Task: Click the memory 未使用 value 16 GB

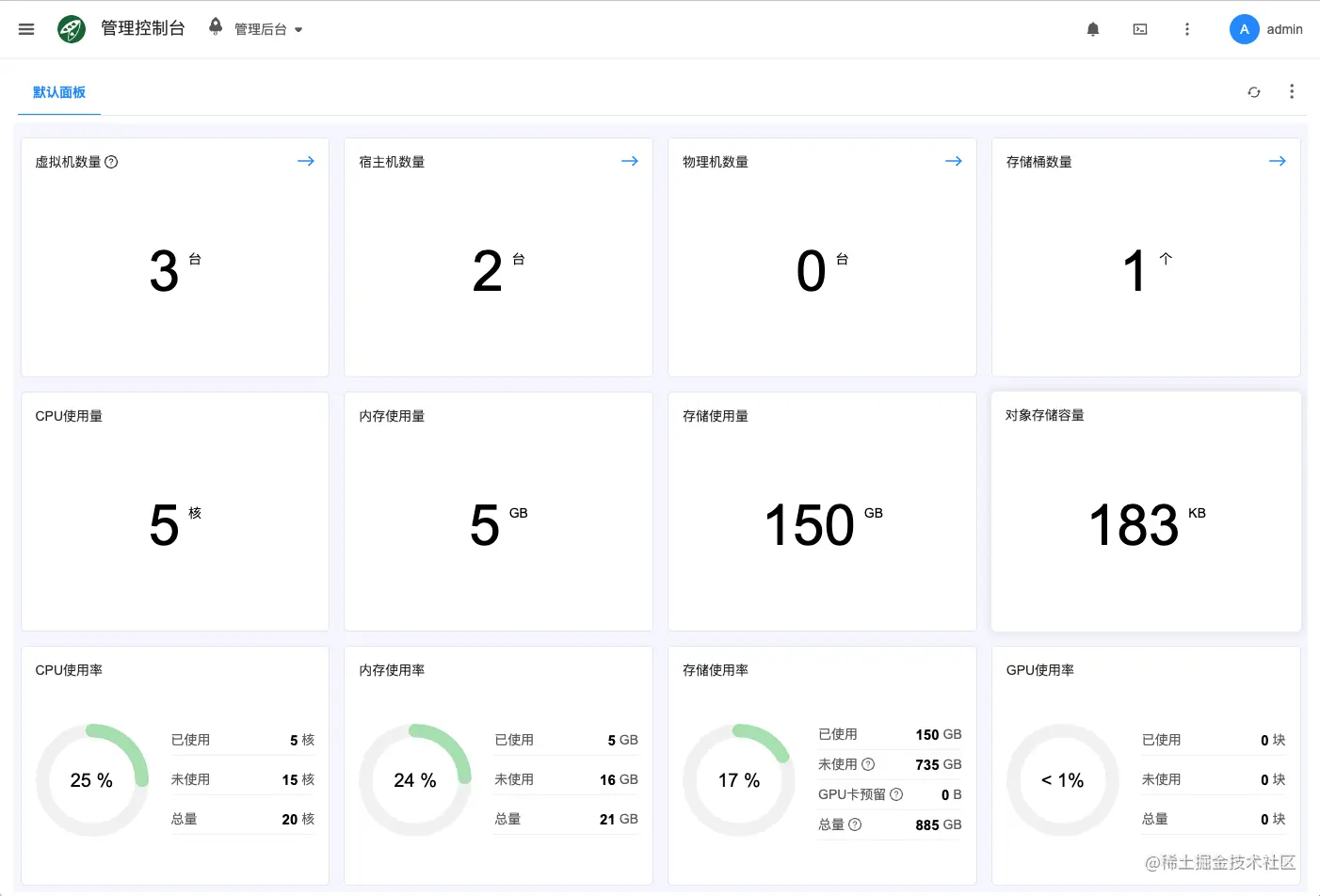Action: click(619, 779)
